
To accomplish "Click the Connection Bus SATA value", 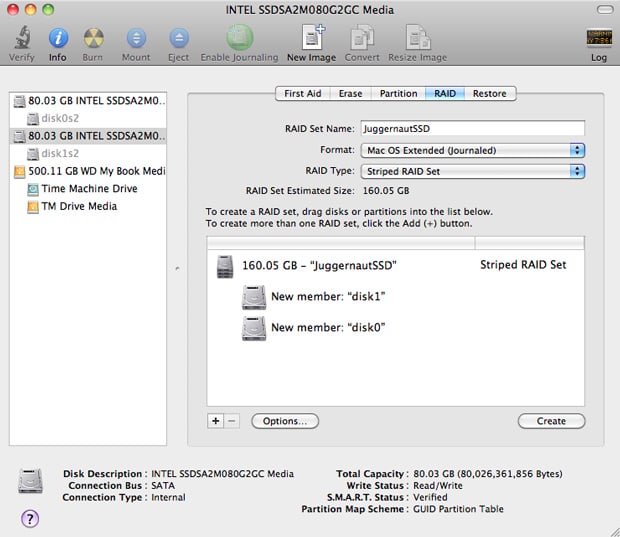I will click(x=163, y=486).
